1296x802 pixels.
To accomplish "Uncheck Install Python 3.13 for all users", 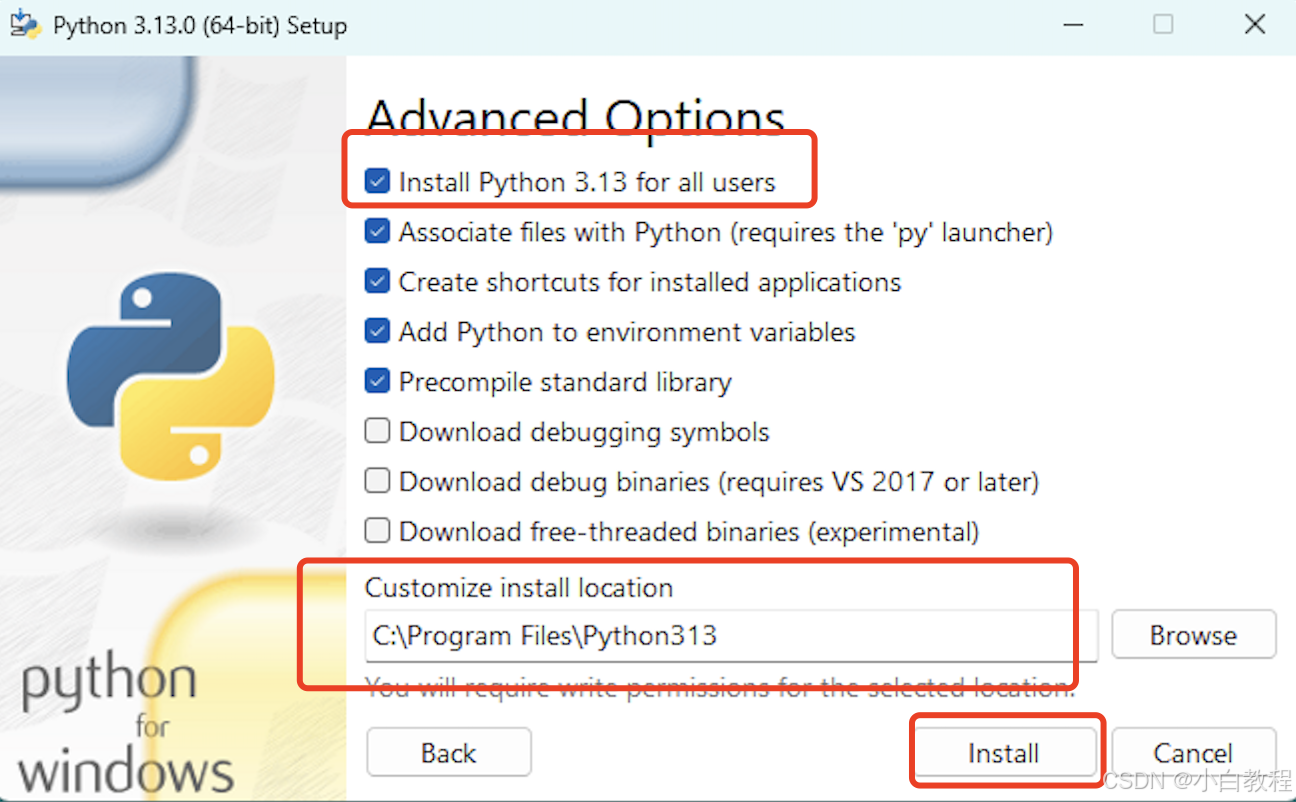I will pos(377,181).
